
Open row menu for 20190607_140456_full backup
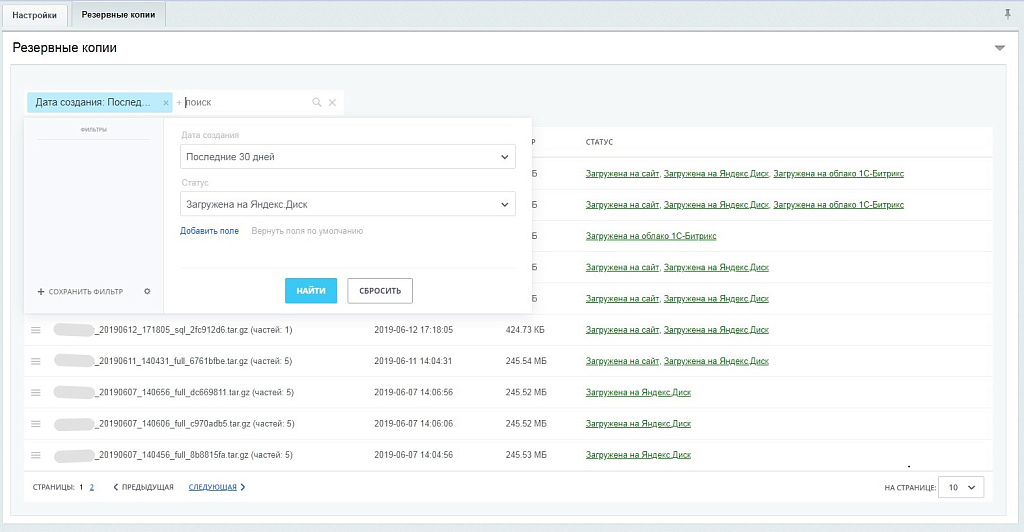(x=35, y=455)
